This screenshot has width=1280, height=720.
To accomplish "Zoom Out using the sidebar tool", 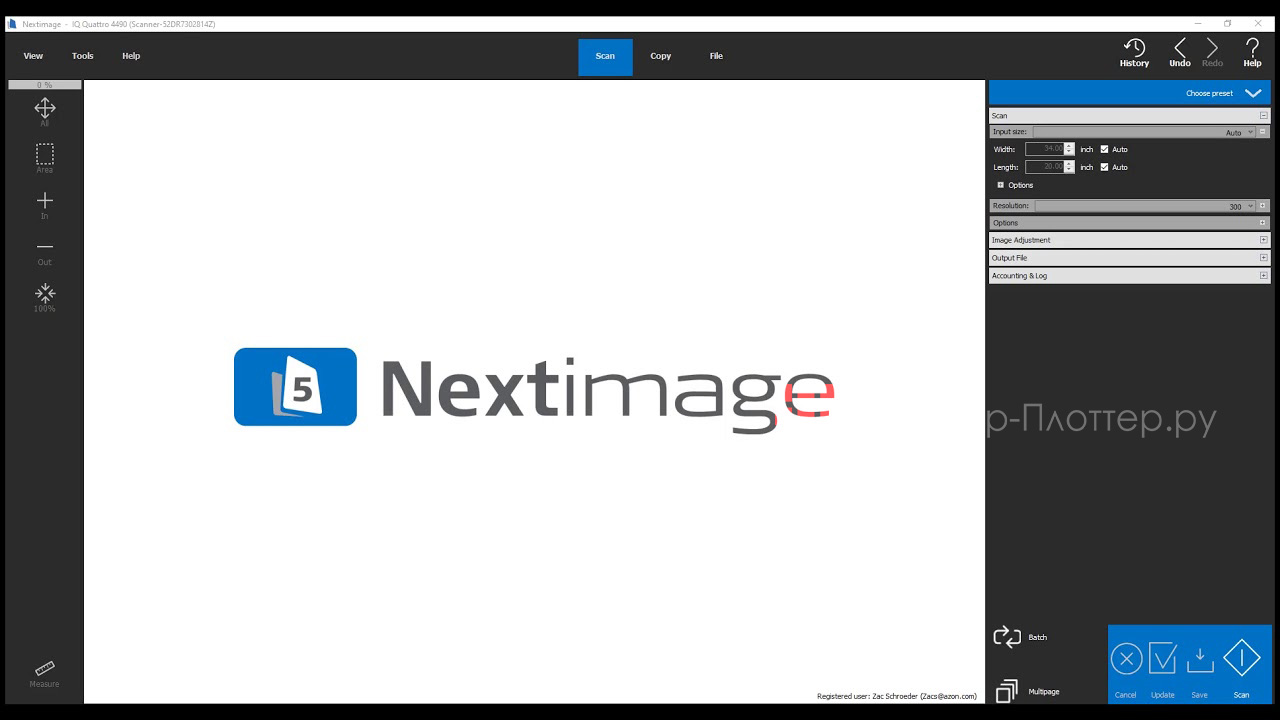I will tap(44, 248).
